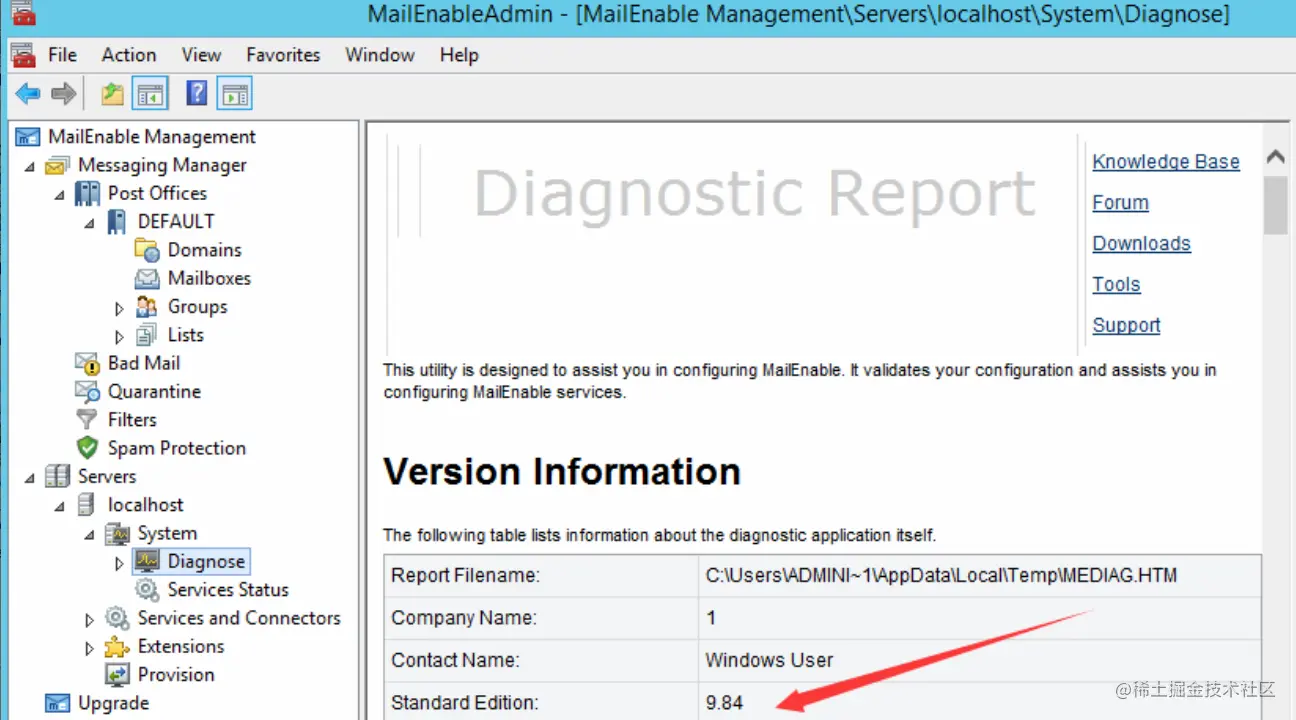The height and width of the screenshot is (720, 1296).
Task: Click the Post Offices icon
Action: click(88, 193)
